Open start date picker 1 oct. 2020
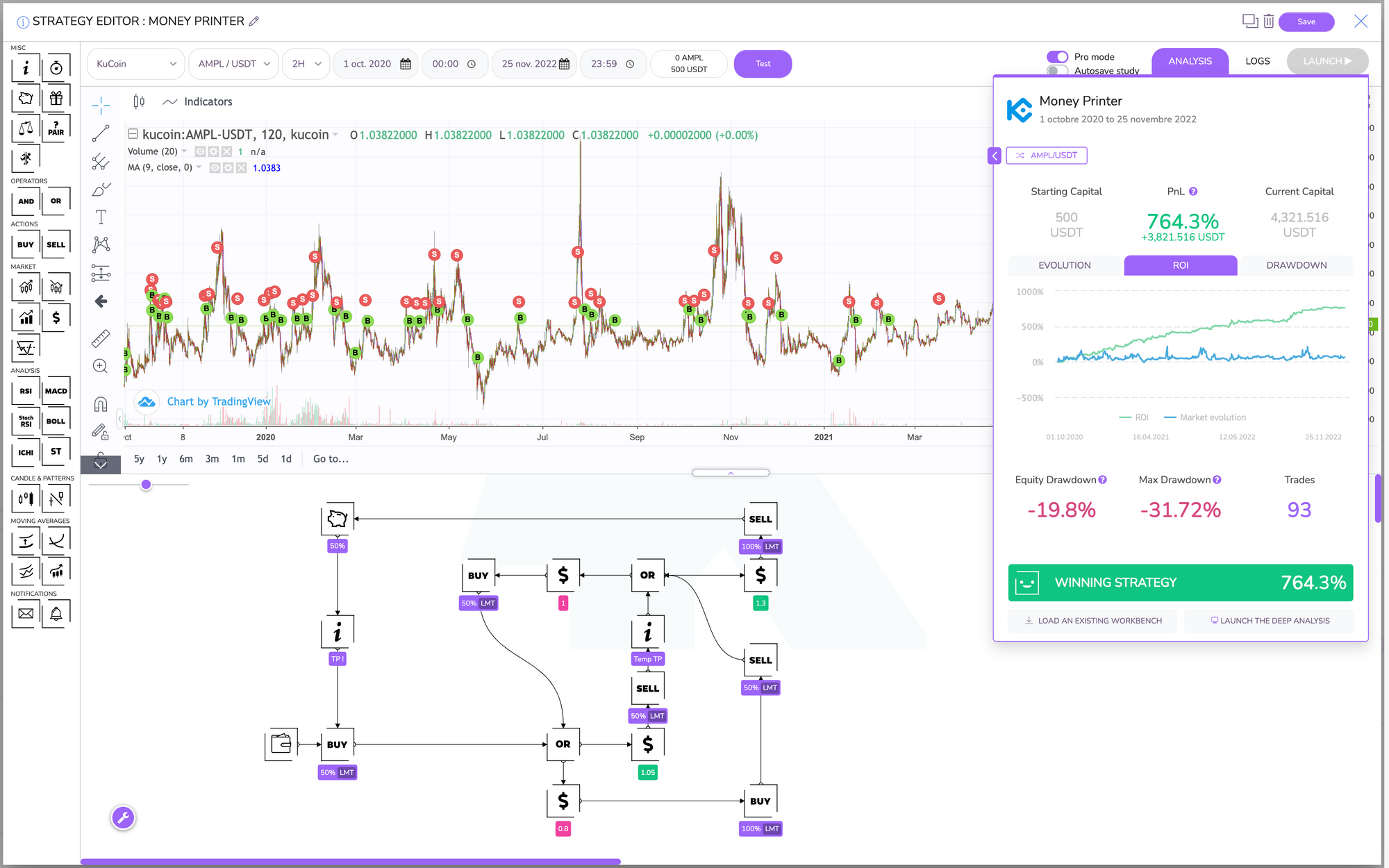Image resolution: width=1389 pixels, height=868 pixels. click(x=376, y=64)
